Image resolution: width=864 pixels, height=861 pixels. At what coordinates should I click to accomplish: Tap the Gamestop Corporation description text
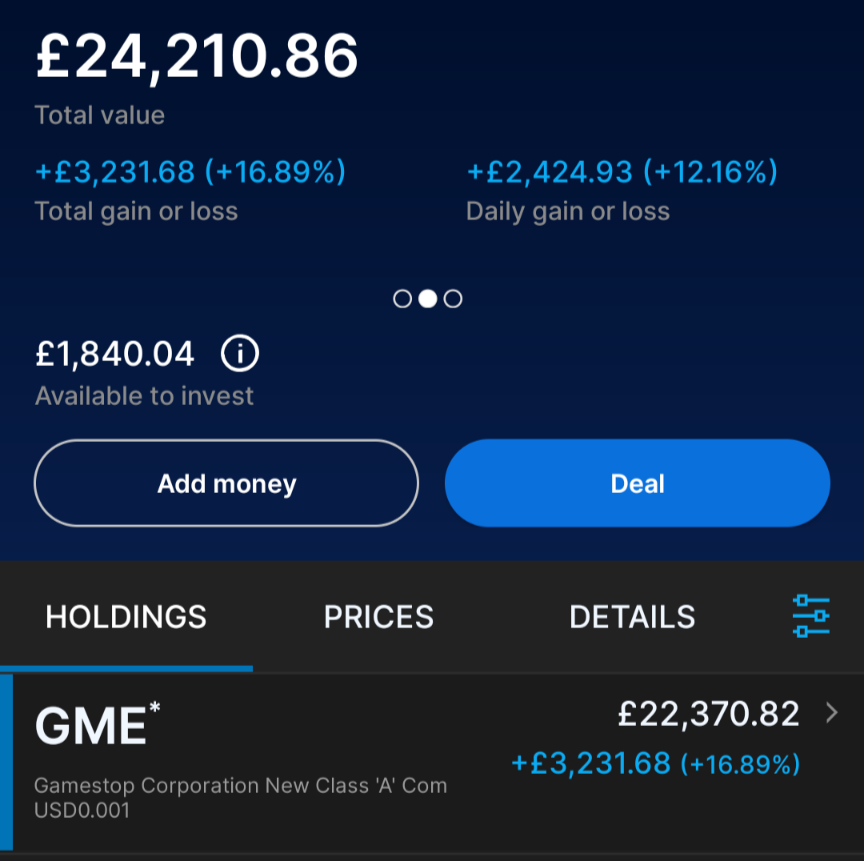[240, 798]
